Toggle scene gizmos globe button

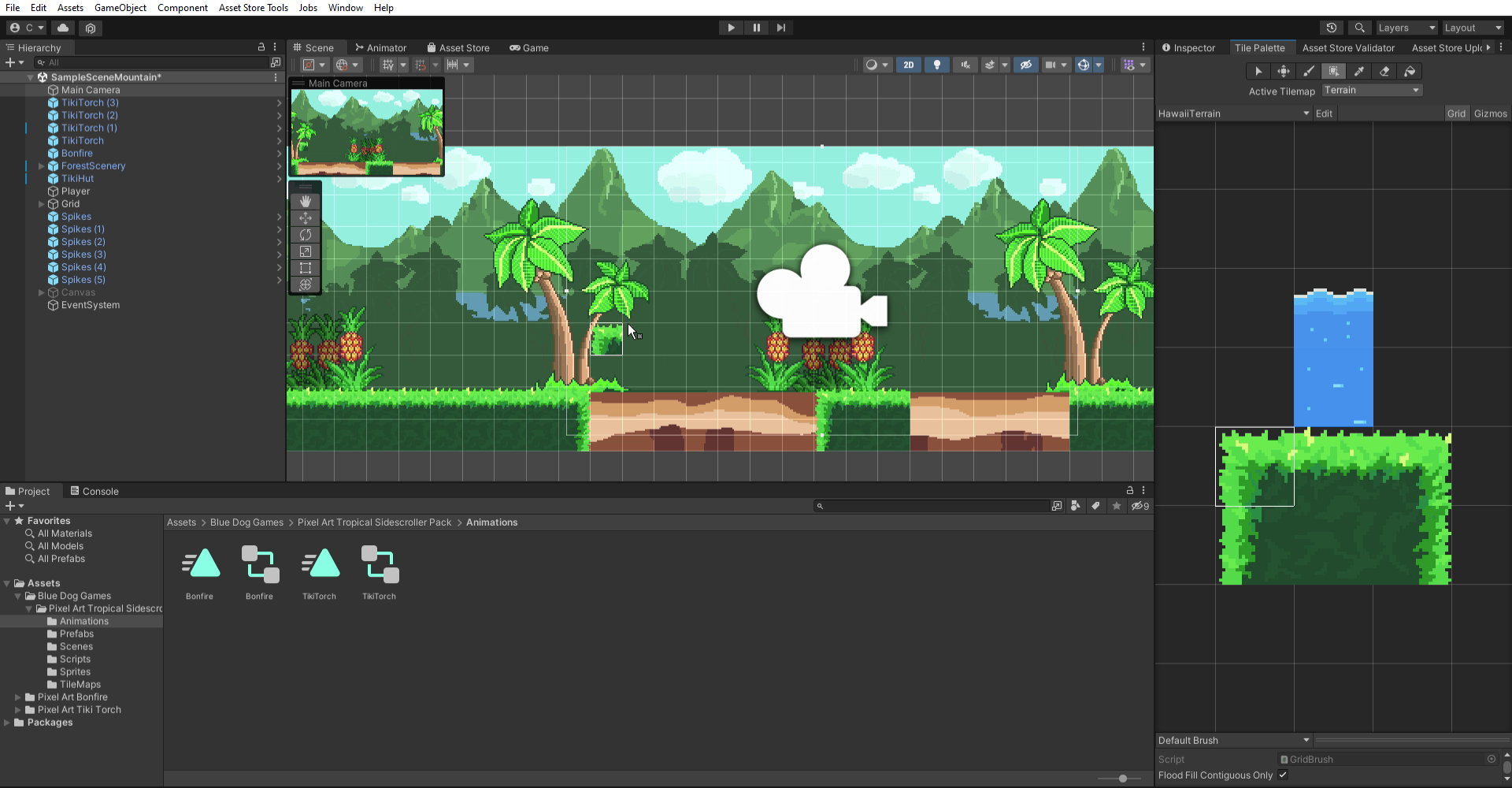pos(1084,65)
